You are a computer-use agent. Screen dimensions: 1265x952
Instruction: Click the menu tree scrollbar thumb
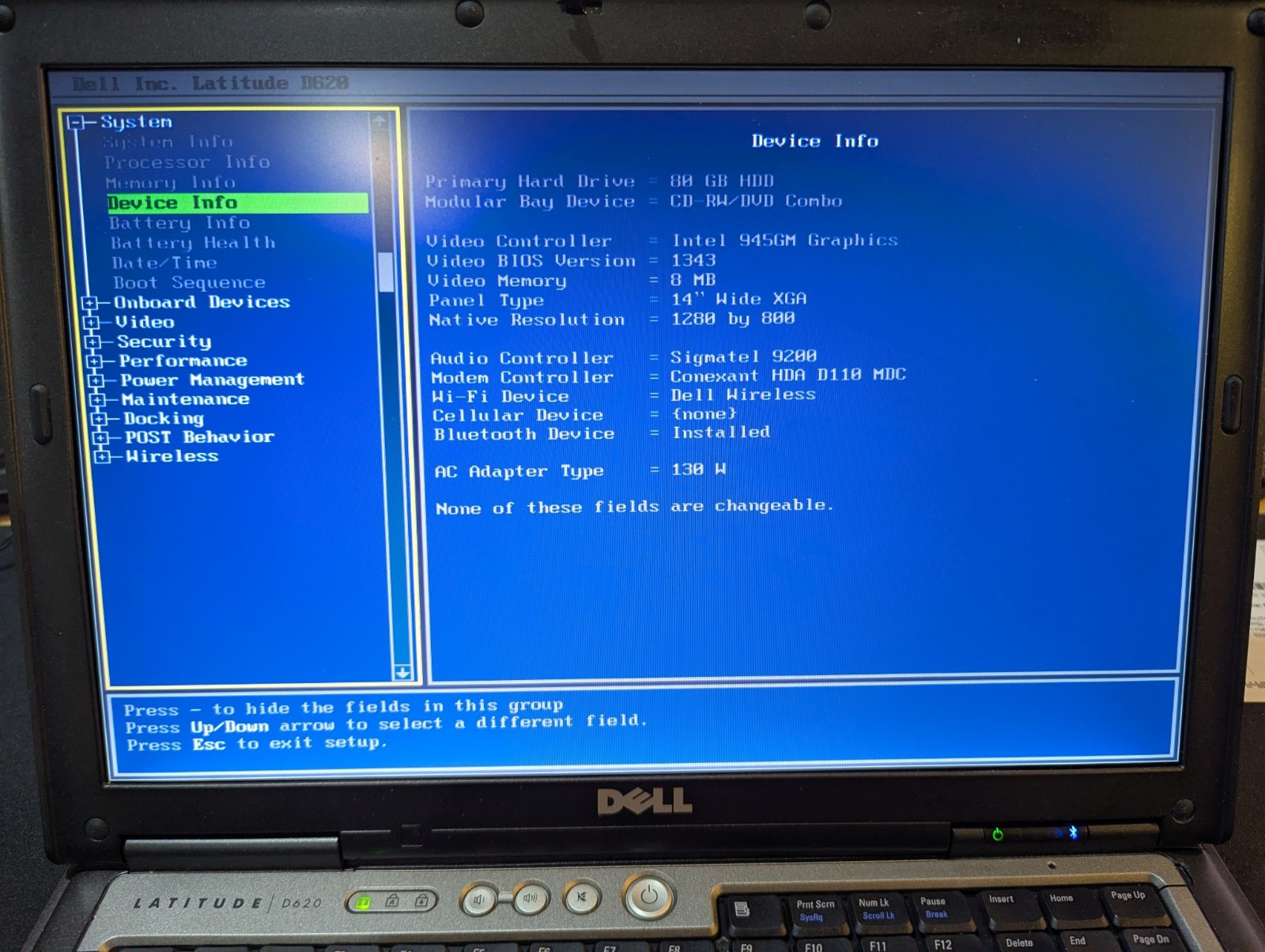point(386,272)
